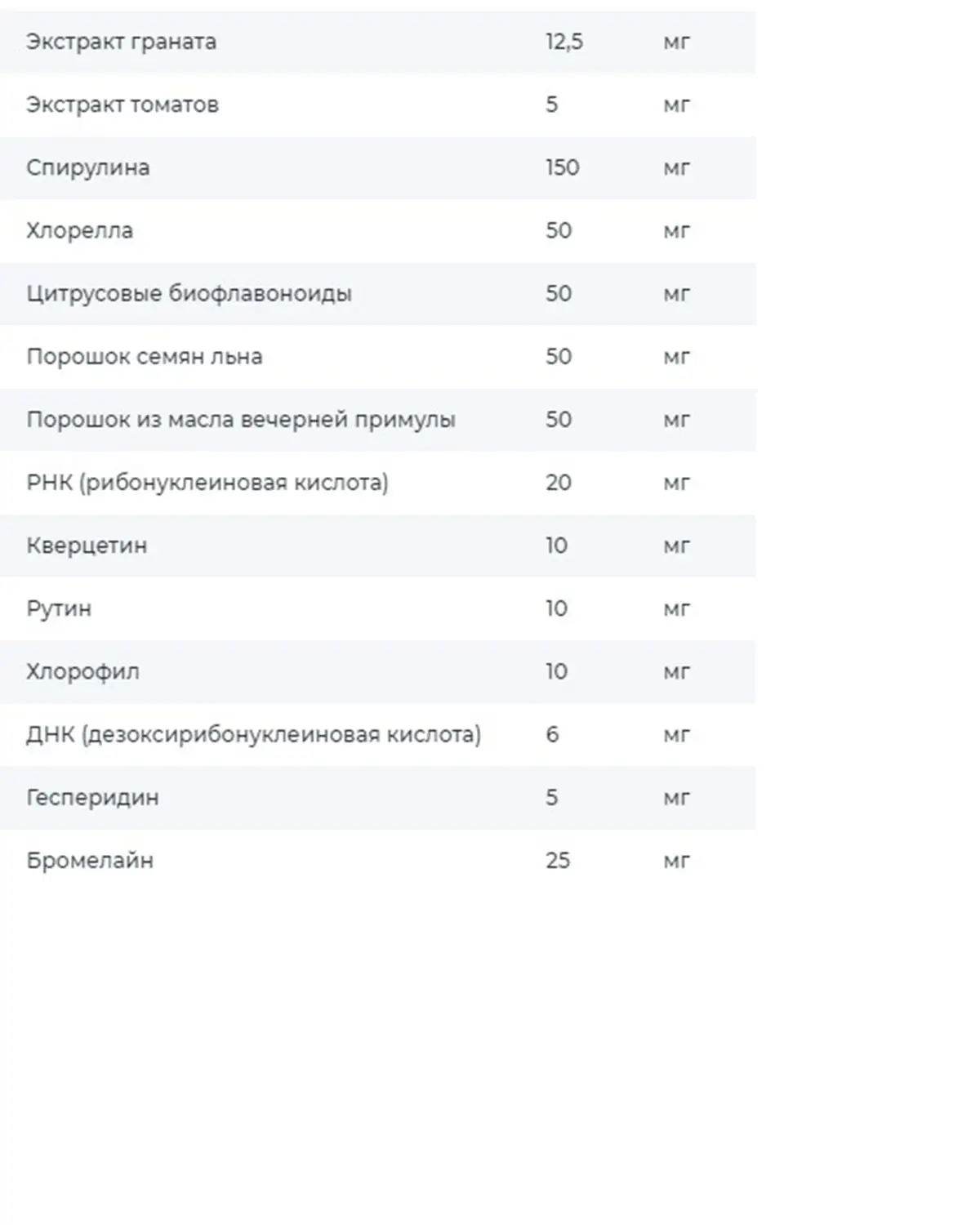Select Цитрусовые биофлавоноиды text
The image size is (980, 1225).
(x=189, y=294)
